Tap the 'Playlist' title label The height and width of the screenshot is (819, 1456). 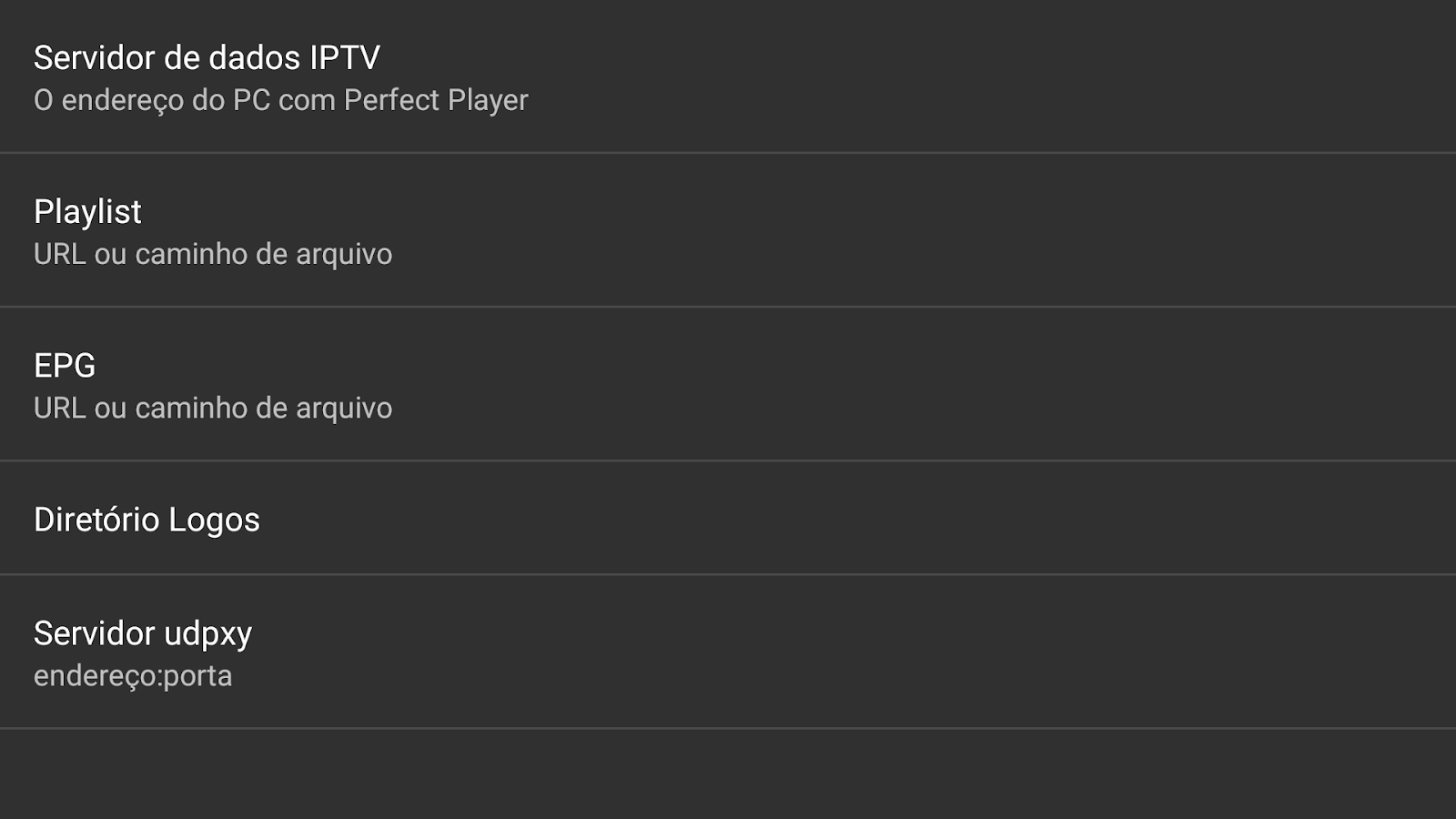[87, 212]
